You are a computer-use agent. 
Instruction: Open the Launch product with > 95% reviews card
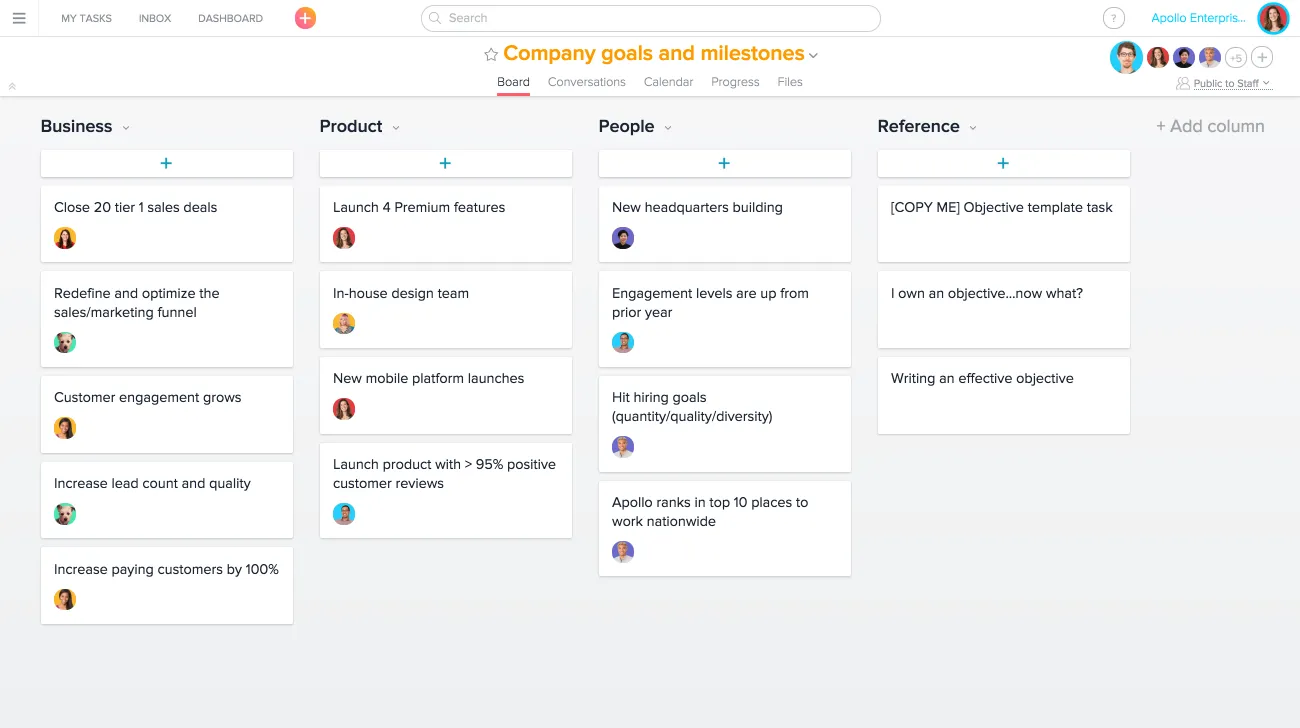coord(446,490)
